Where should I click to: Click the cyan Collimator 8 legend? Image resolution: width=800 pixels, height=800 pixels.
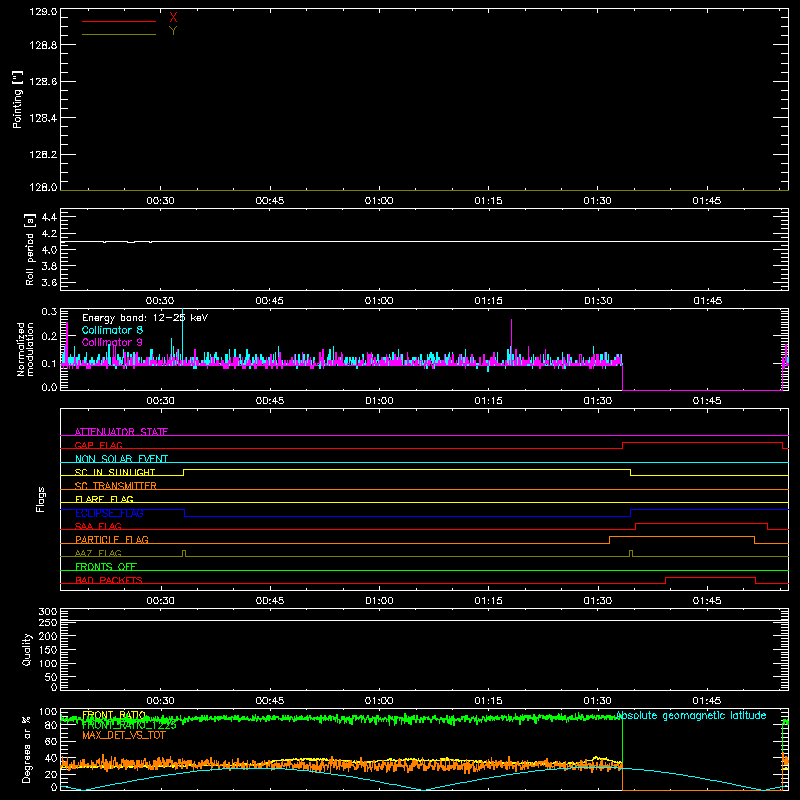point(112,330)
